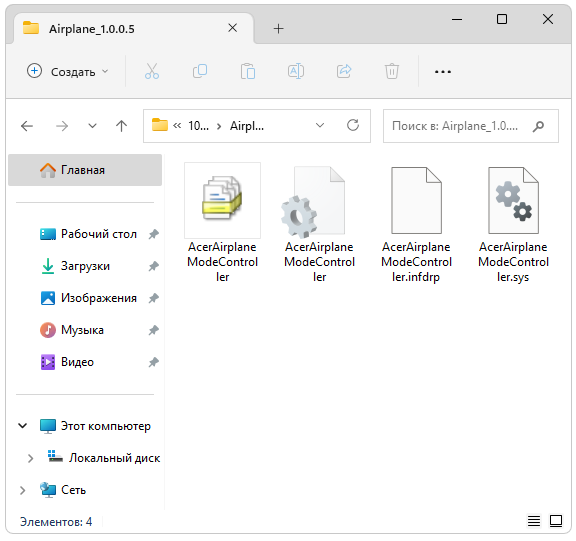
Task: Expand the Локальный диск node
Action: point(30,458)
